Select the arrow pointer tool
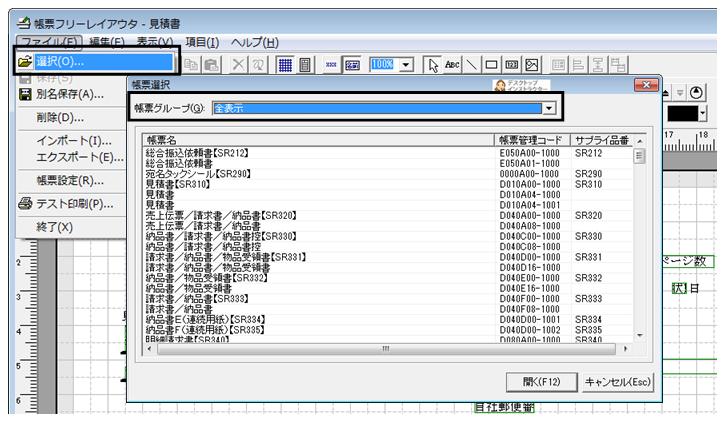726x428 pixels. pyautogui.click(x=433, y=65)
